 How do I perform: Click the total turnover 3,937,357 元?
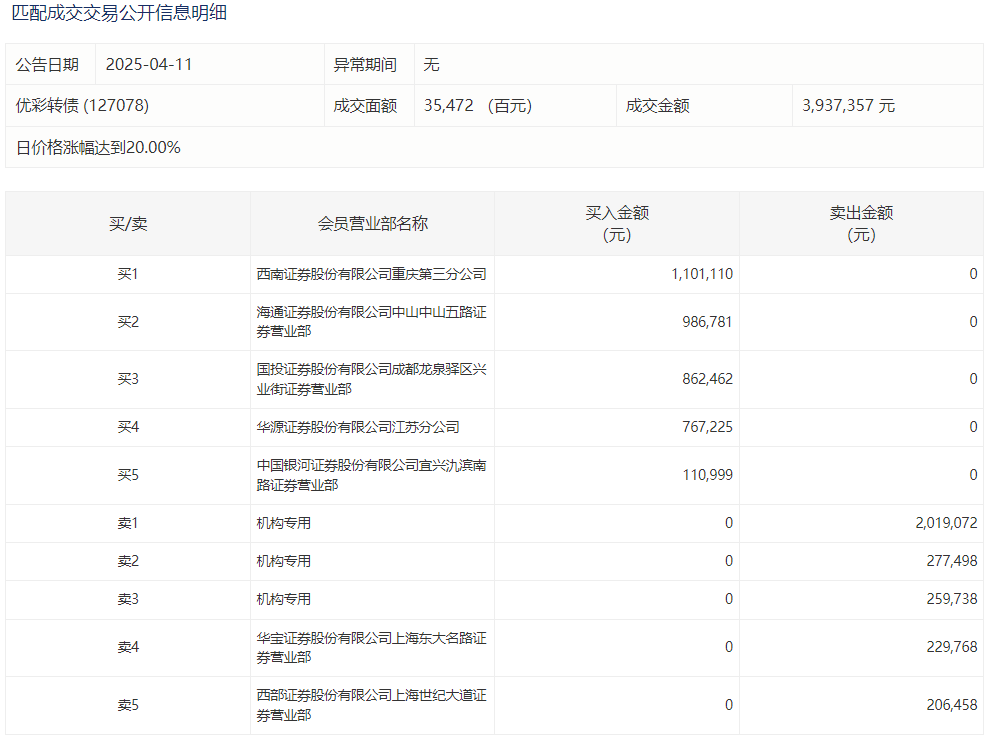tap(848, 105)
